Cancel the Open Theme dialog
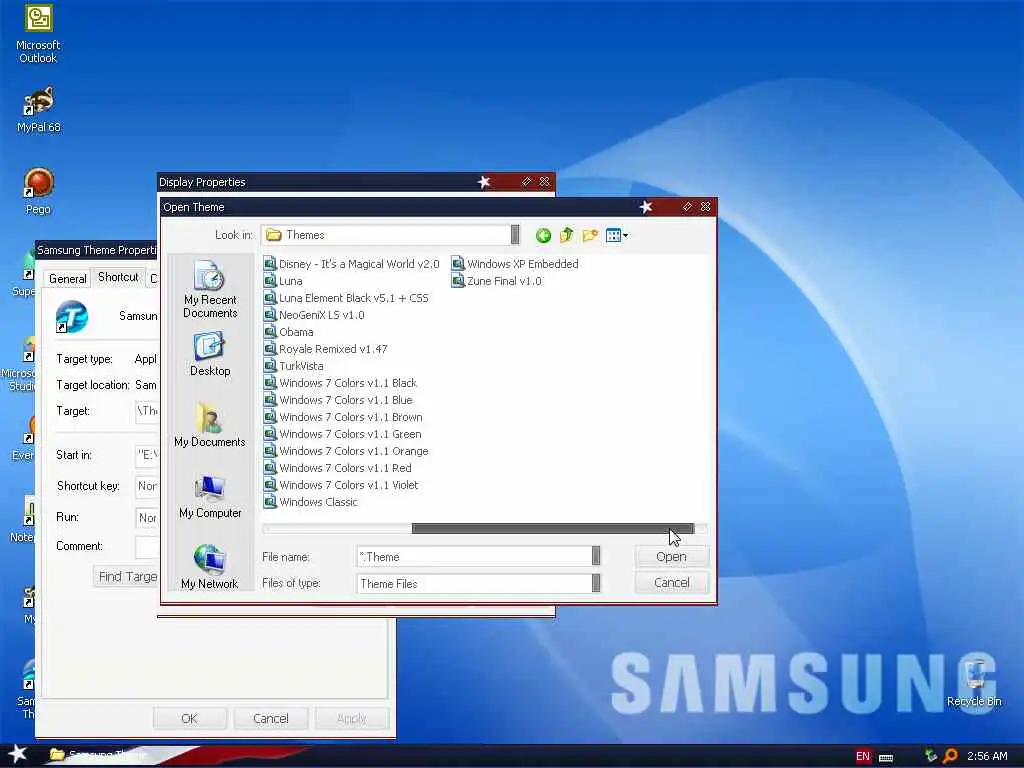Screen dimensions: 1024x768 coord(671,583)
